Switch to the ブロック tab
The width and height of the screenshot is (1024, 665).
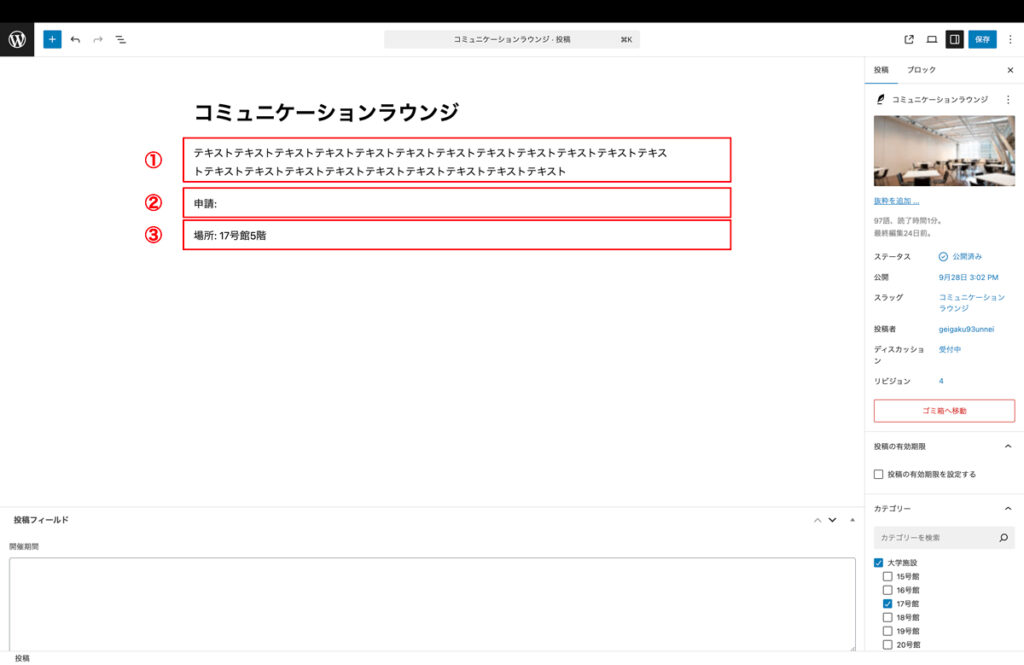(x=921, y=71)
